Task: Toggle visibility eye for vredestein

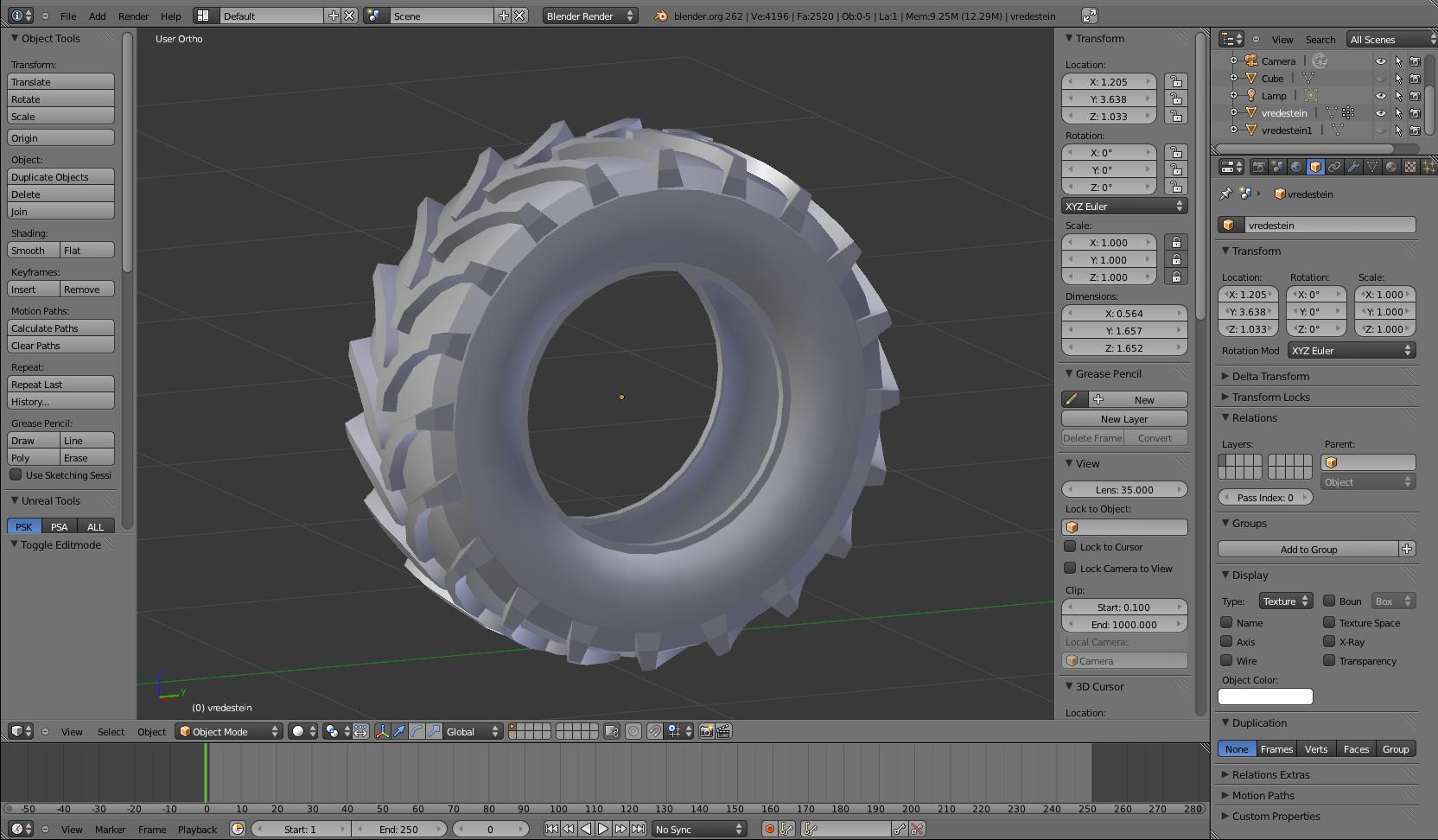Action: point(1381,113)
